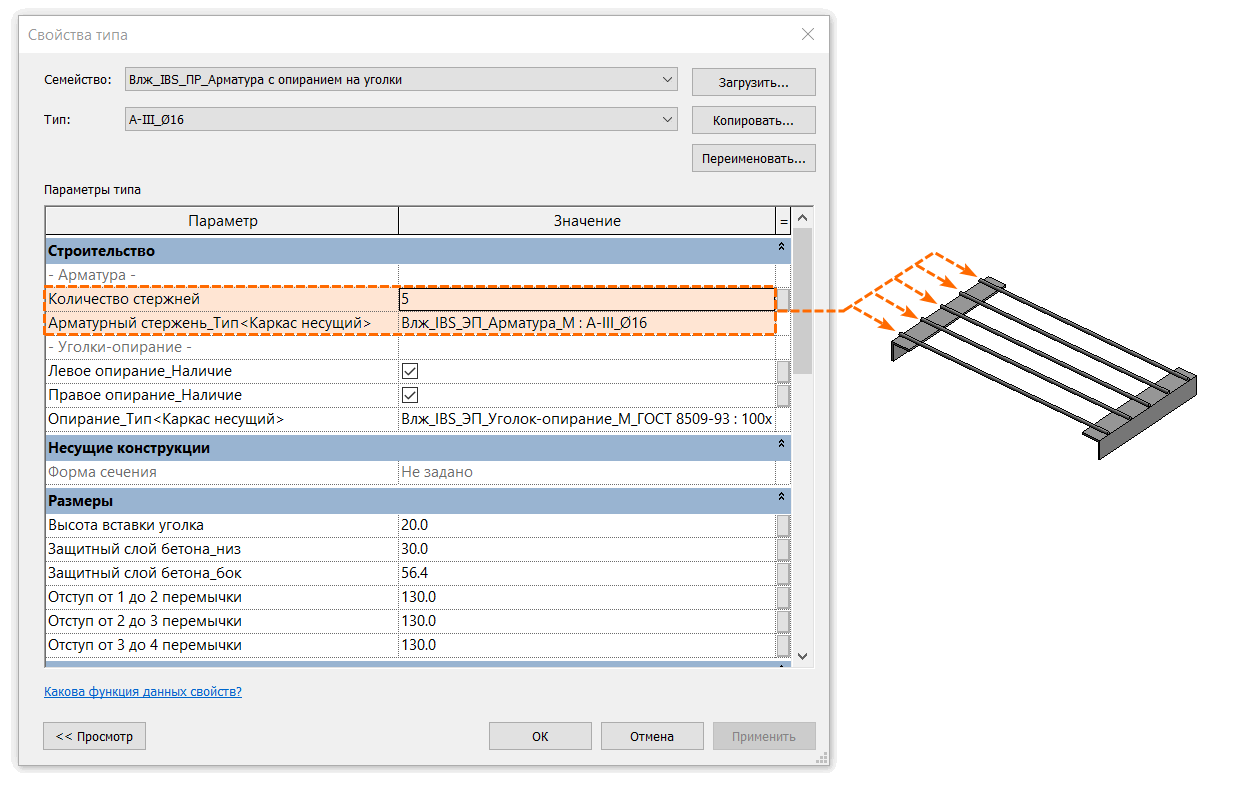Select the Арматурный стержень_Тип value cell
This screenshot has width=1236, height=791.
586,323
